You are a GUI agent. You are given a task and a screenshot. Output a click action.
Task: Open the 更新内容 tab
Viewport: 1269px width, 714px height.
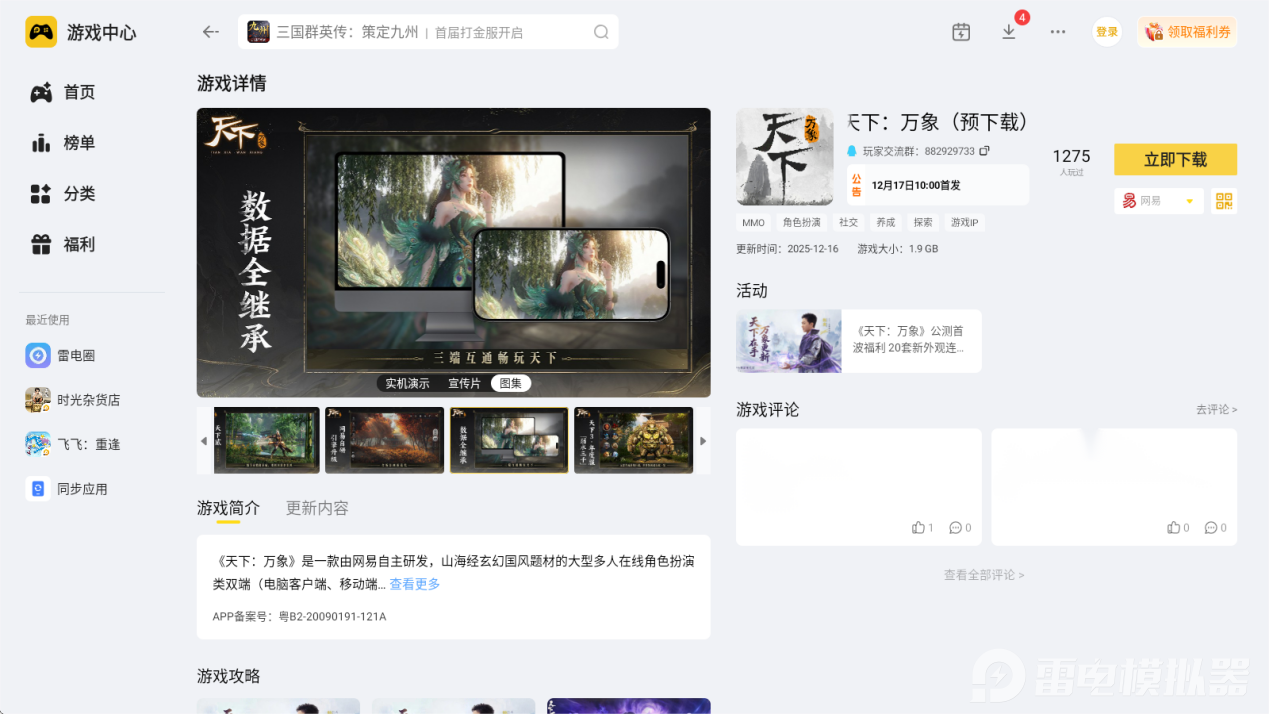pyautogui.click(x=317, y=508)
